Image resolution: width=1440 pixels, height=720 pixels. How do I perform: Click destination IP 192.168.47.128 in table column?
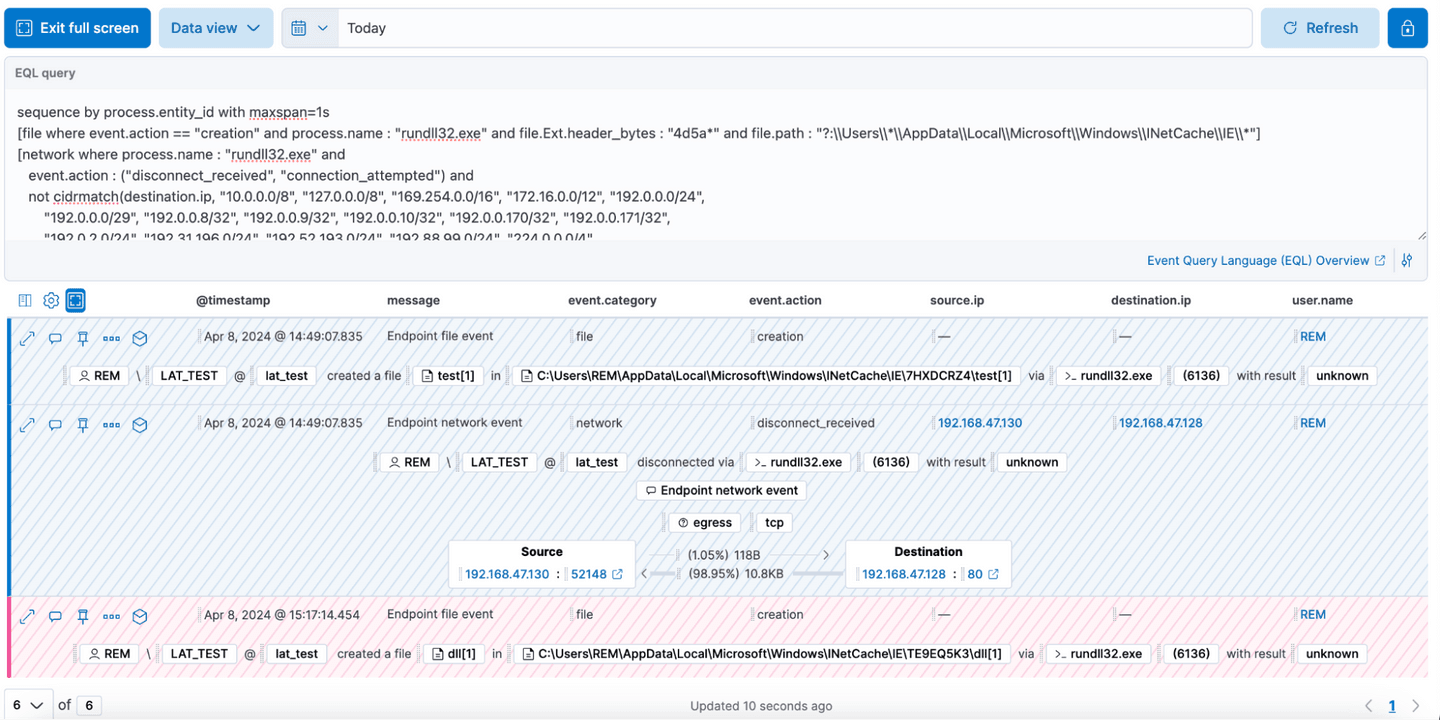click(1160, 423)
